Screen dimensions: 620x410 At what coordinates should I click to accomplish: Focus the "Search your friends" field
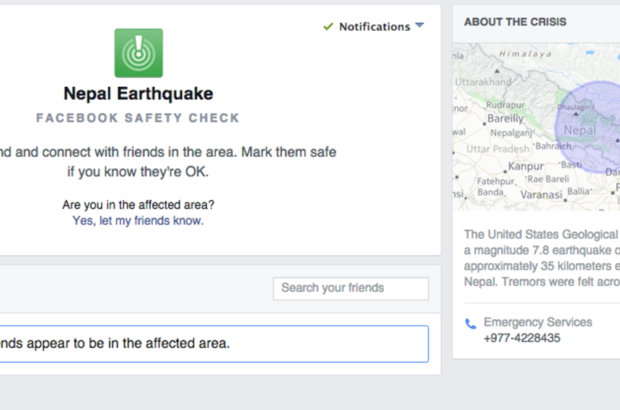point(350,288)
